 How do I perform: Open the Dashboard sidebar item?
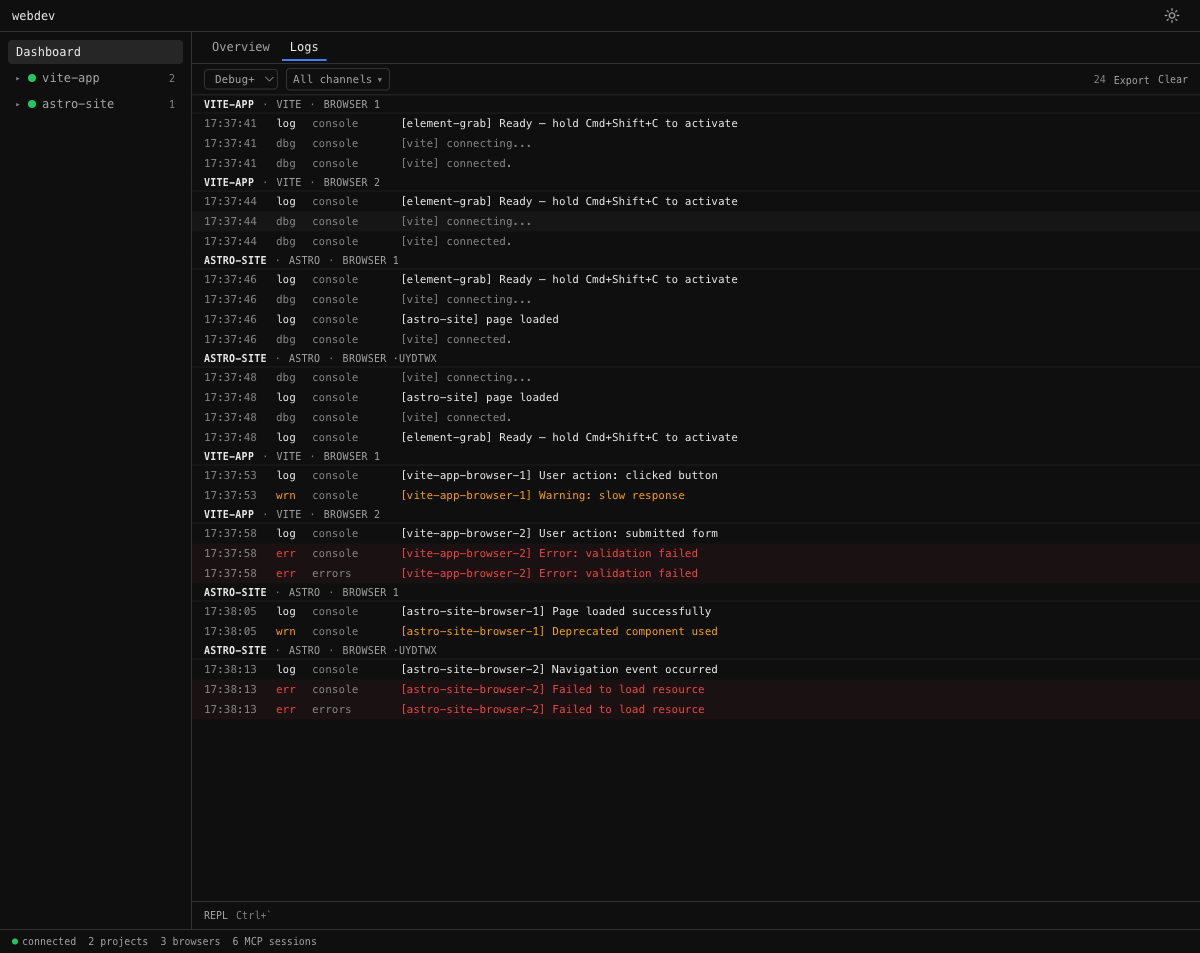(95, 52)
